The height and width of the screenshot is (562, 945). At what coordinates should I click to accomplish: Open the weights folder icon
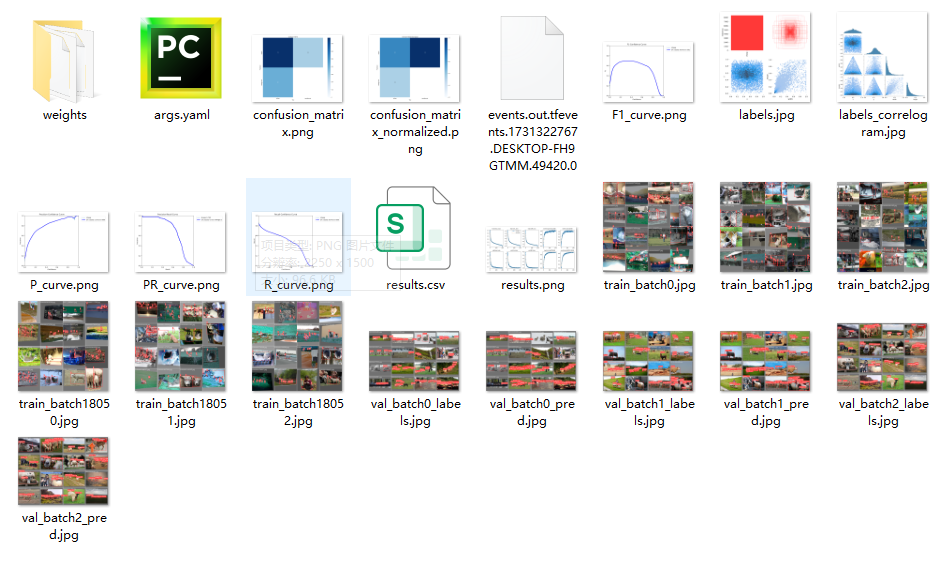click(64, 61)
